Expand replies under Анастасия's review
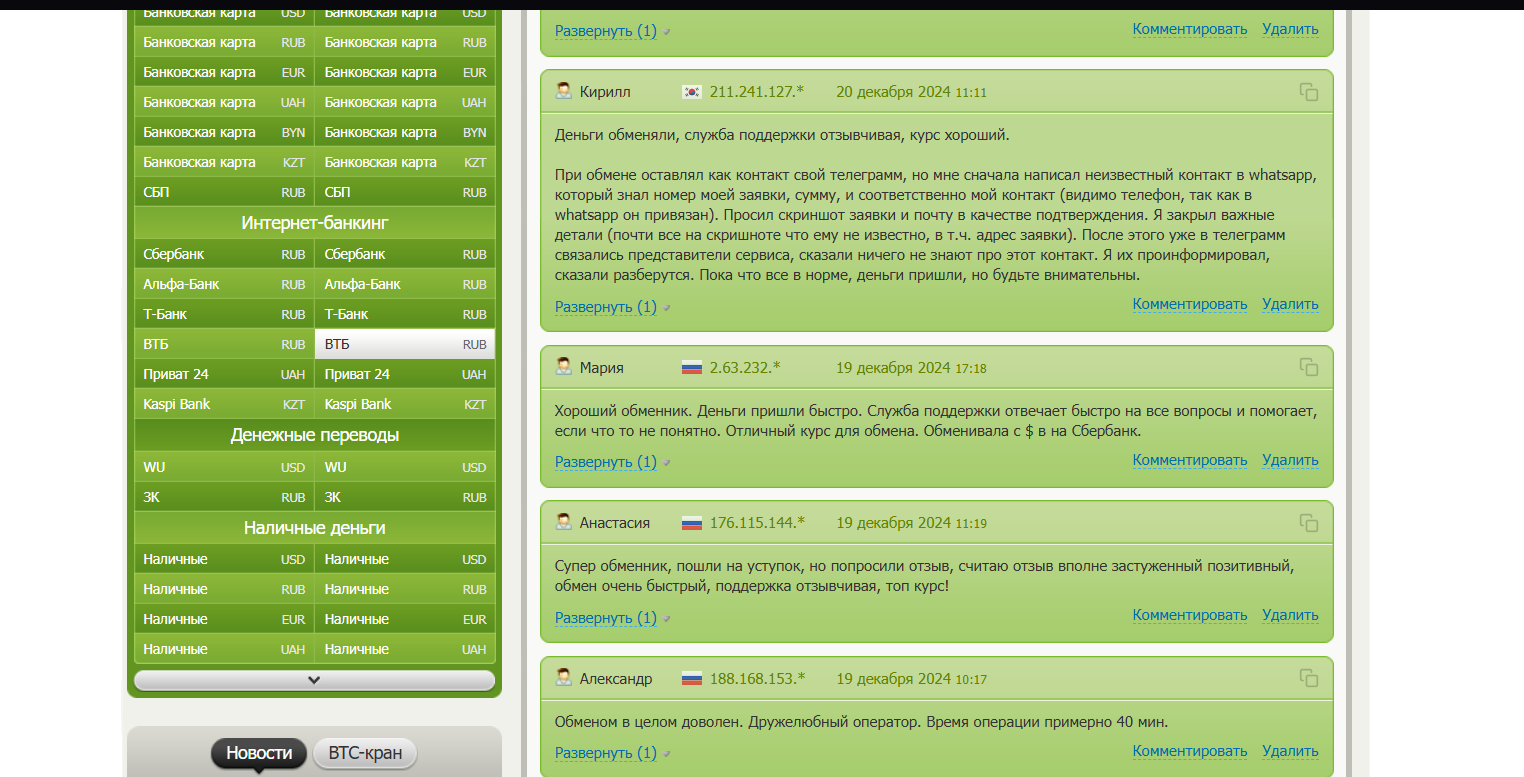The height and width of the screenshot is (777, 1524). 606,617
